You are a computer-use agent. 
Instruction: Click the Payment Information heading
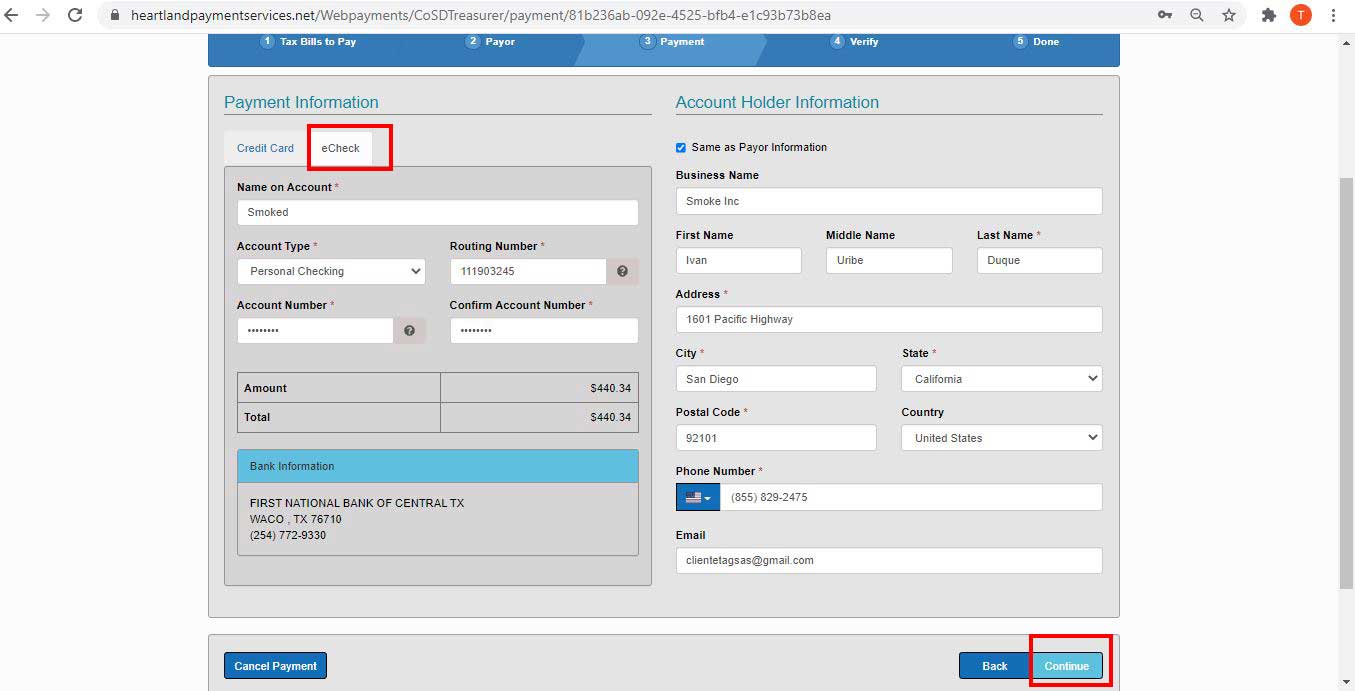tap(301, 102)
